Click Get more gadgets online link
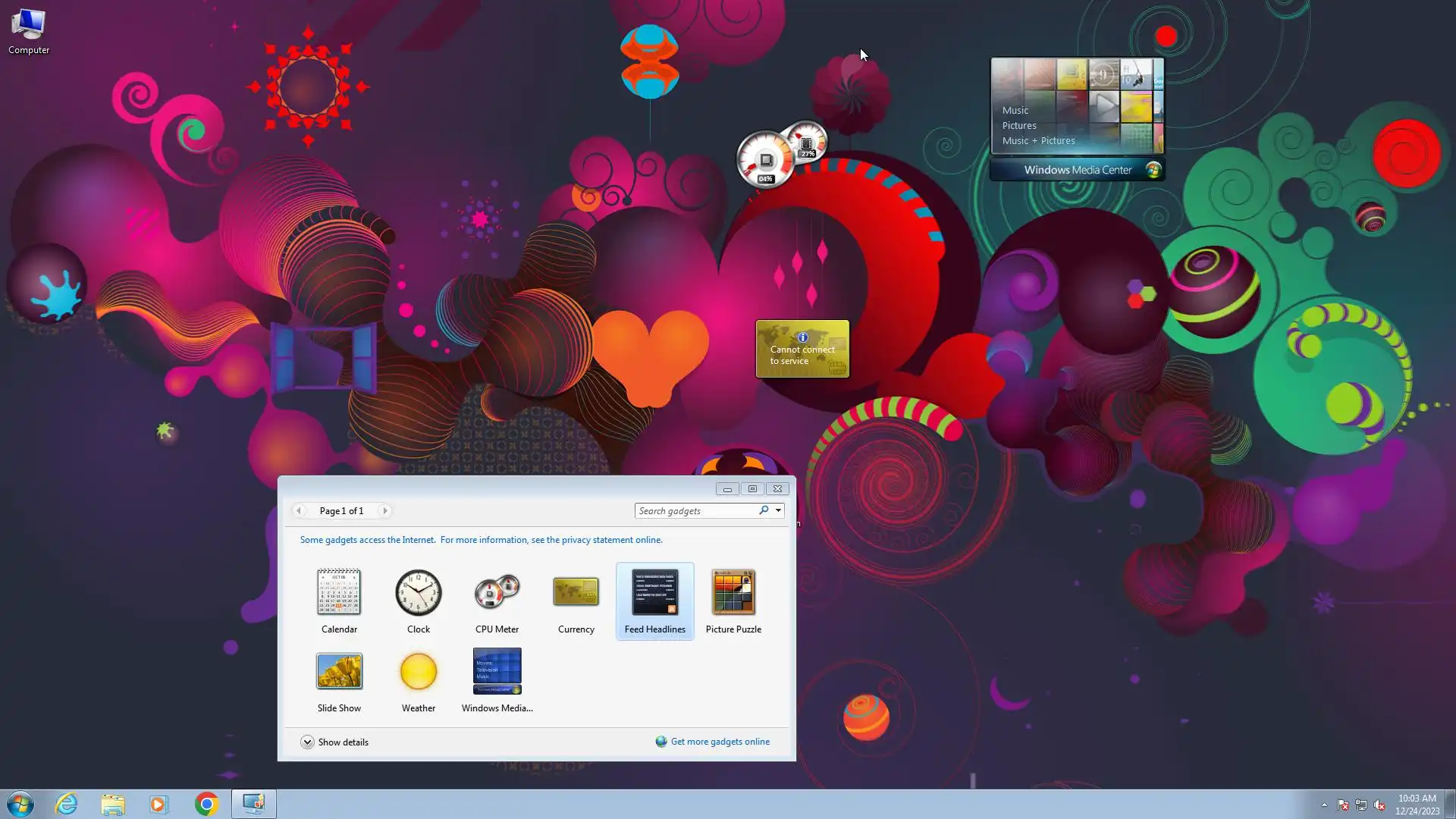This screenshot has height=819, width=1456. pyautogui.click(x=720, y=742)
